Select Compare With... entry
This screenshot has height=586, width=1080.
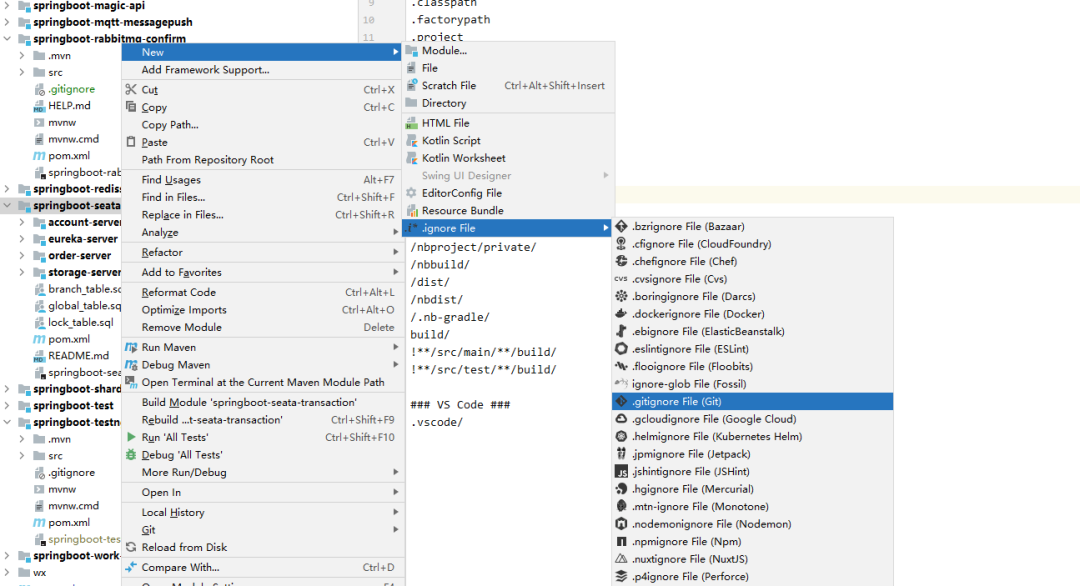point(262,567)
